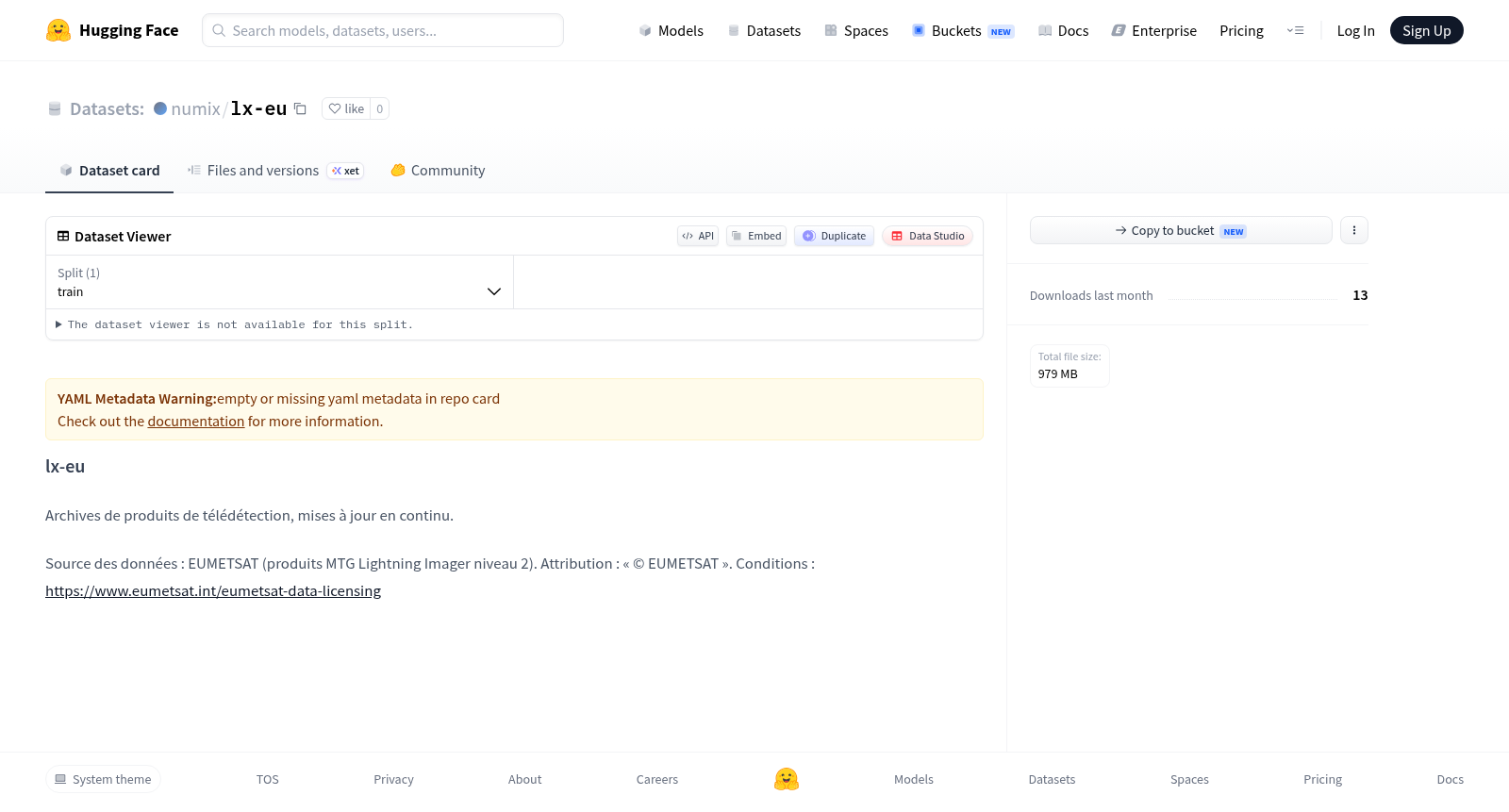Open Pricing in the top navigation

point(1241,30)
